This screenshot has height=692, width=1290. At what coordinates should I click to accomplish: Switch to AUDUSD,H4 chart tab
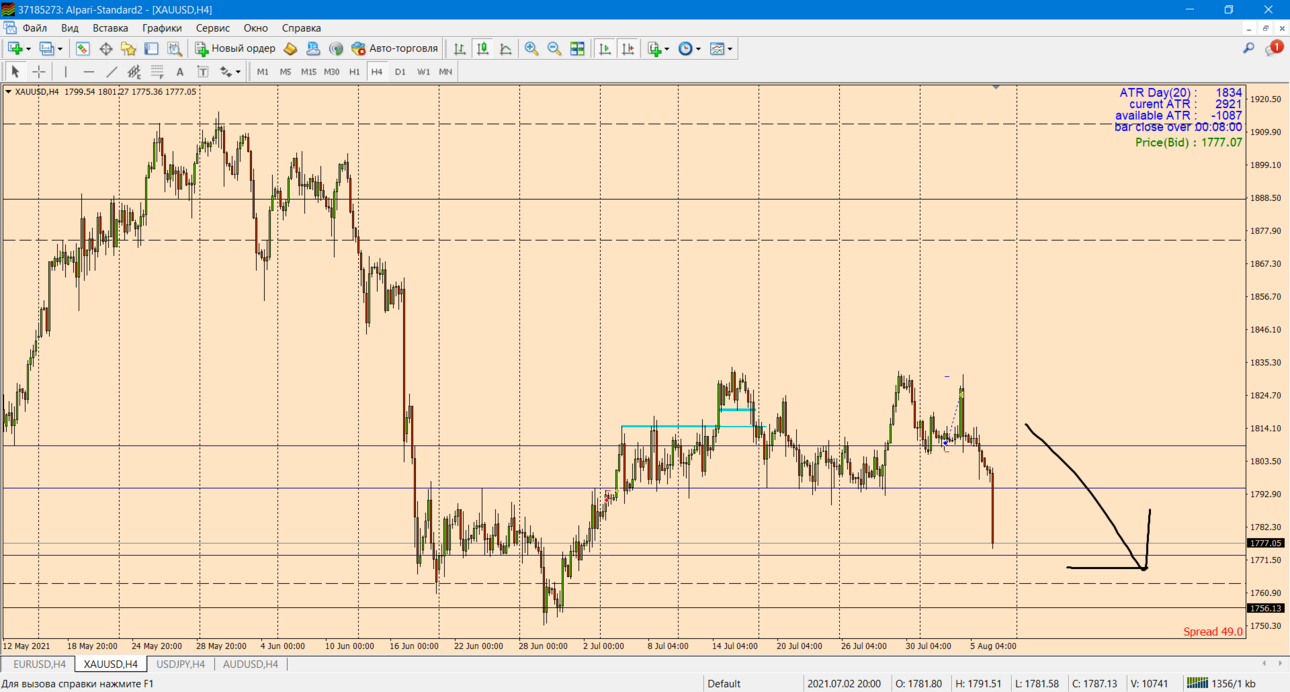pos(250,664)
